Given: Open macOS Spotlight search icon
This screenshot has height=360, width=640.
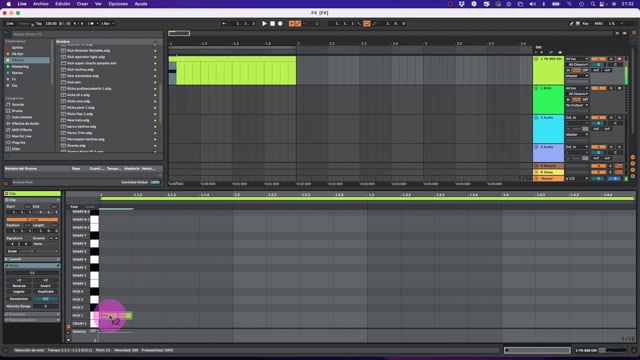Looking at the screenshot, I should 593,4.
